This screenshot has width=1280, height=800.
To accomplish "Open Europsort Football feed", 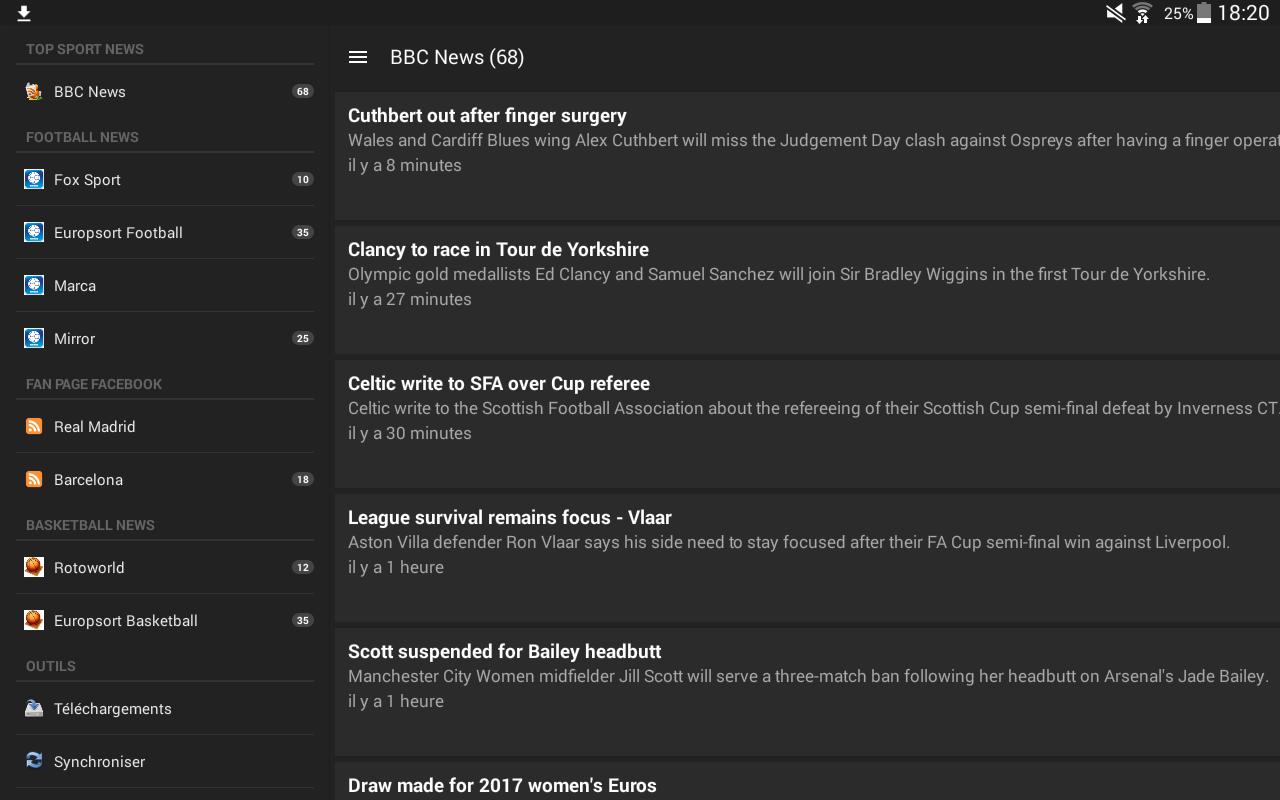I will pos(118,233).
